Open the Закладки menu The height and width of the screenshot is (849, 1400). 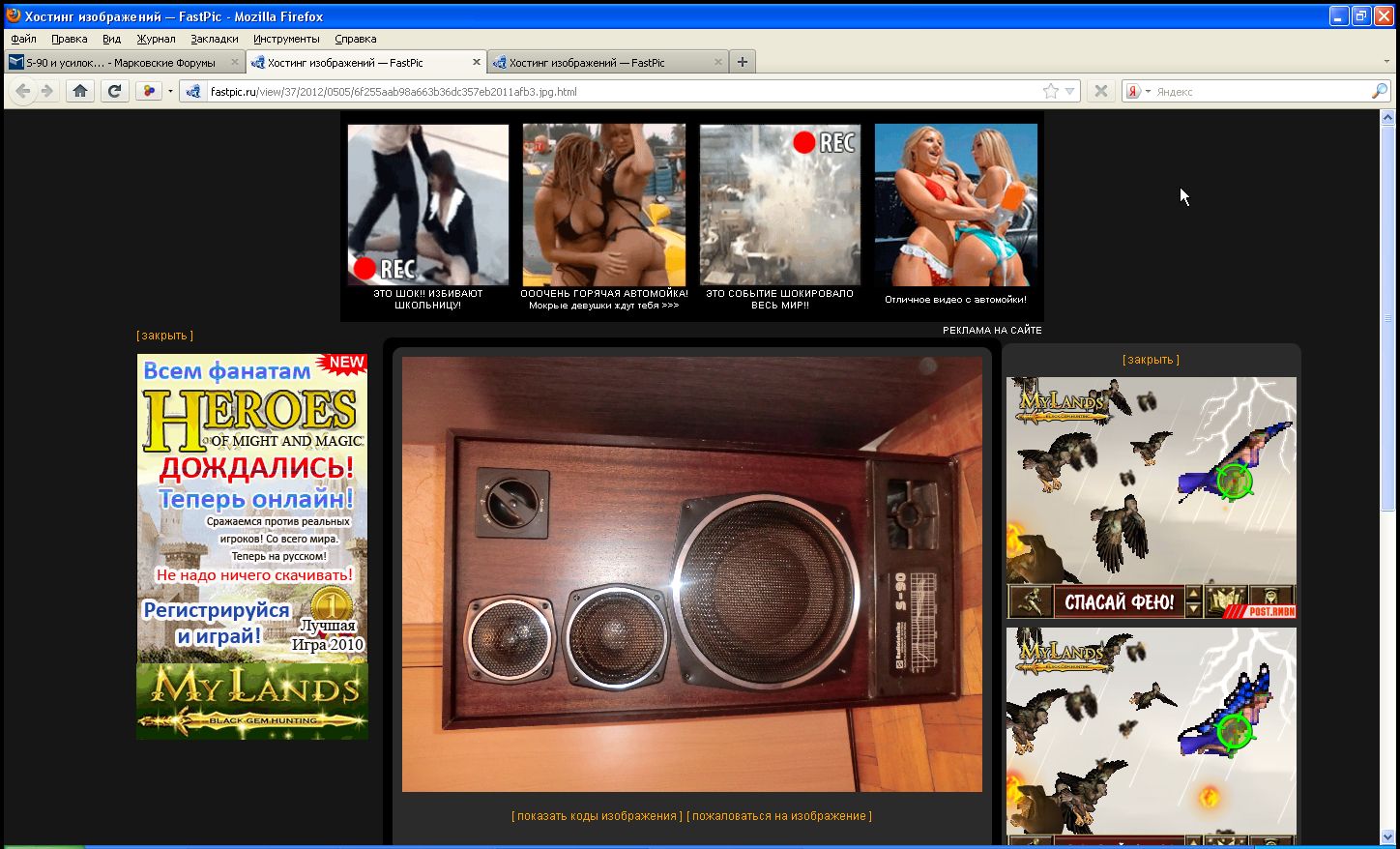coord(214,39)
